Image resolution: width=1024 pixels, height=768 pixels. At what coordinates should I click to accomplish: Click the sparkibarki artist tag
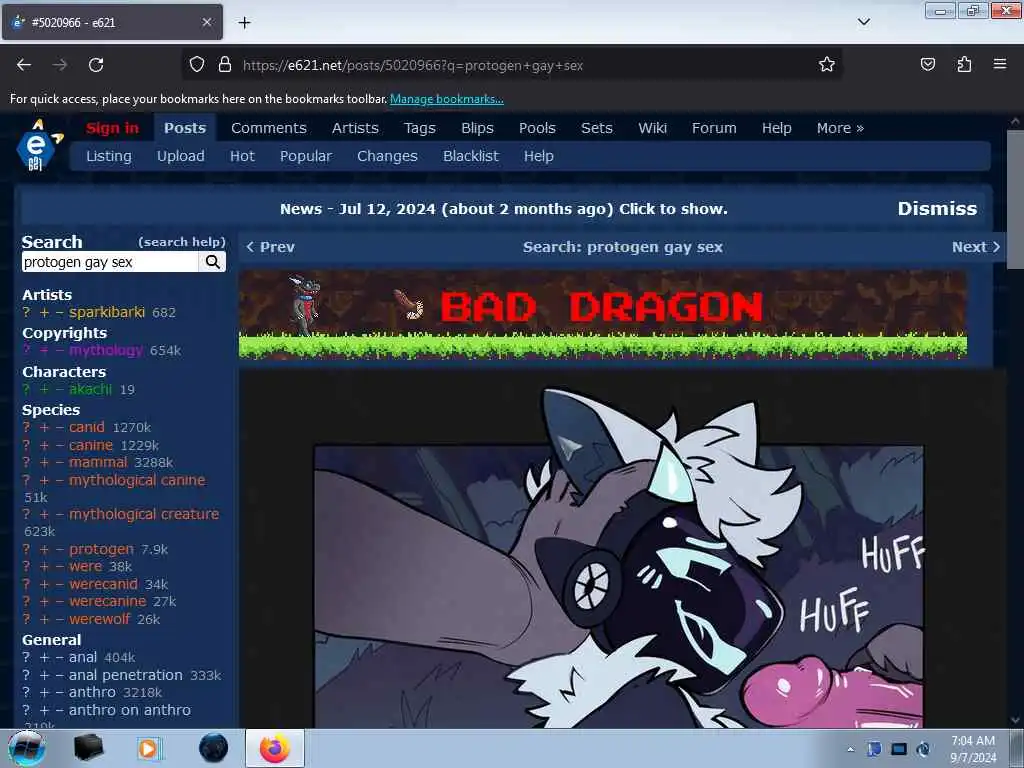click(x=107, y=312)
